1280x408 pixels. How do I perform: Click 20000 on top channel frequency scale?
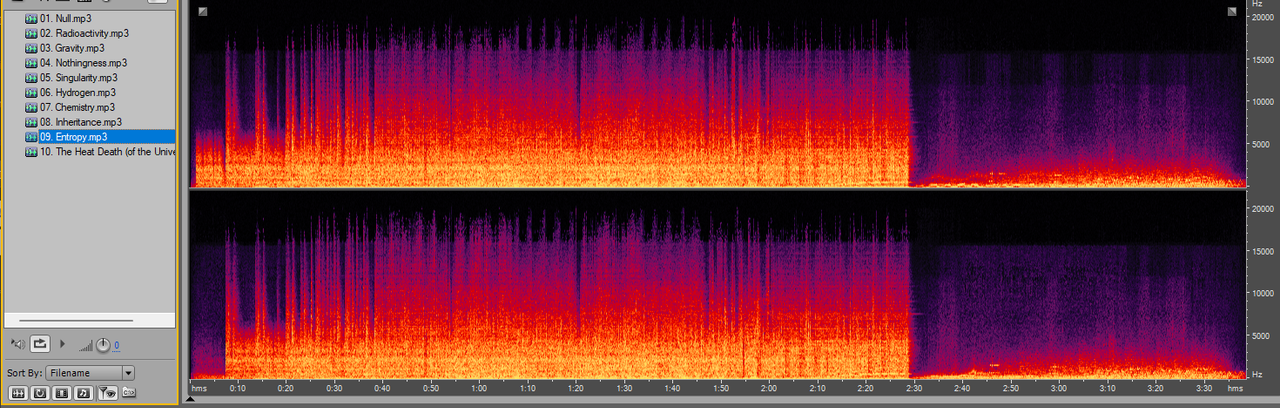[x=1261, y=17]
